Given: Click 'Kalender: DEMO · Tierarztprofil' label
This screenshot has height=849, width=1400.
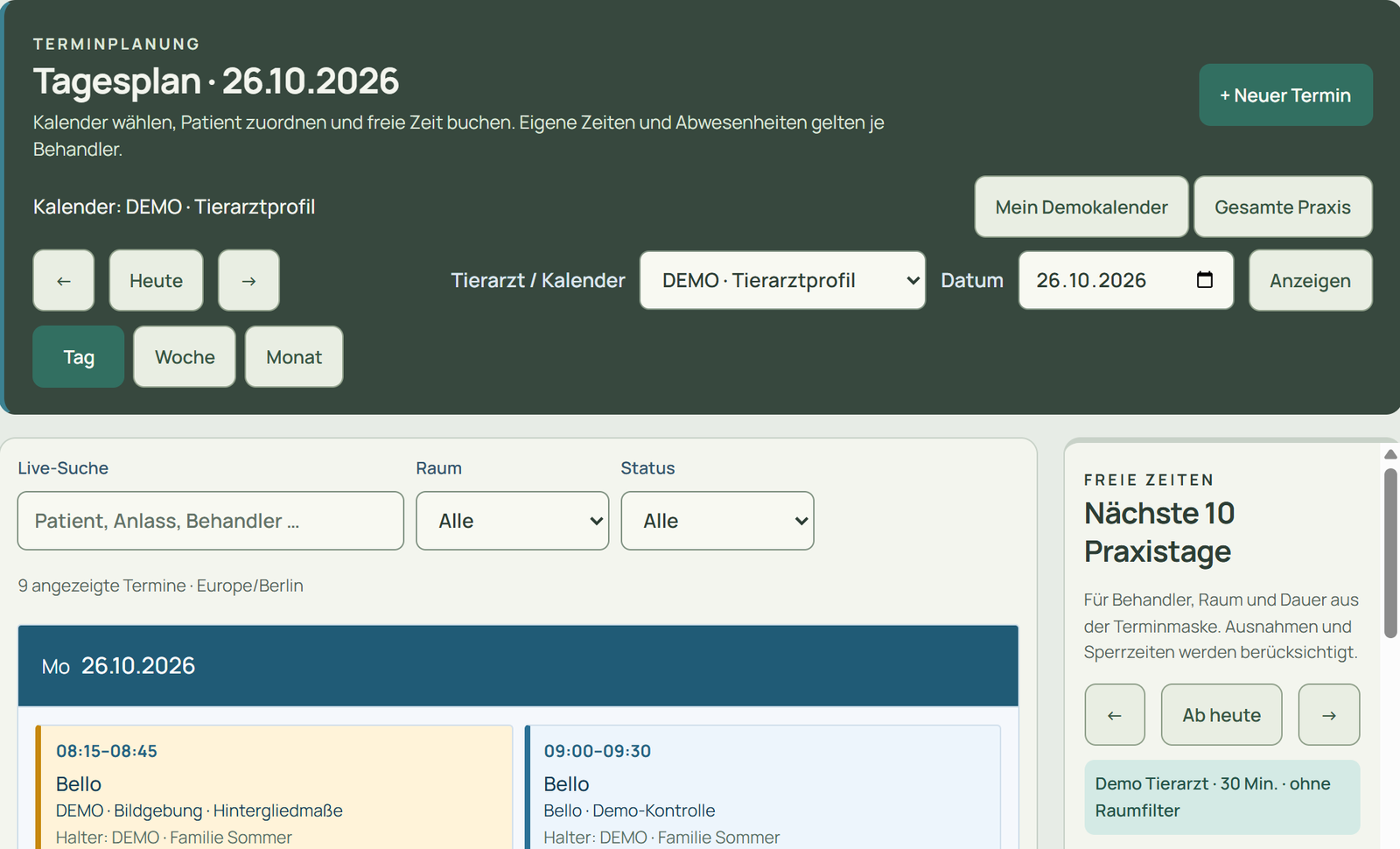Looking at the screenshot, I should coord(174,207).
